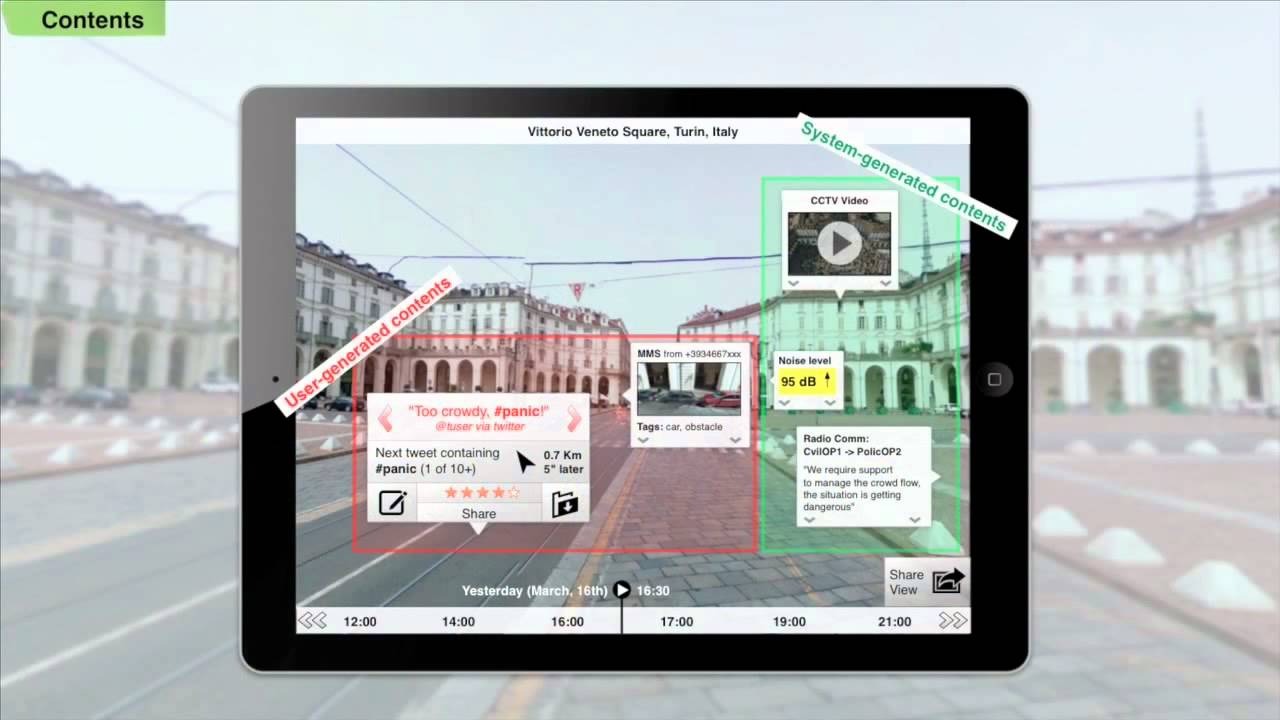Screen dimensions: 1280x720
Task: Click "Yesterday (March, 16th)" date label
Action: (534, 591)
